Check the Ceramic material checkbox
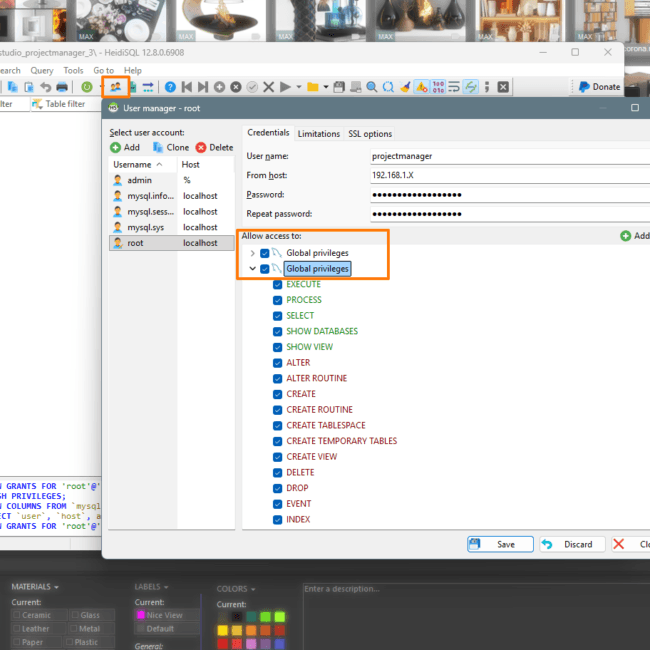The width and height of the screenshot is (650, 650). 17,615
